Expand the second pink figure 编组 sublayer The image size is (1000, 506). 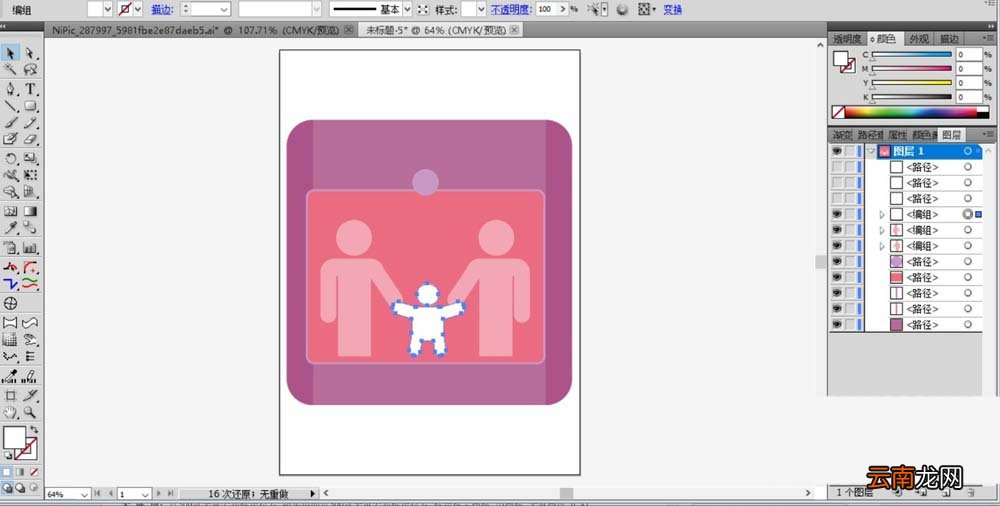click(x=883, y=246)
